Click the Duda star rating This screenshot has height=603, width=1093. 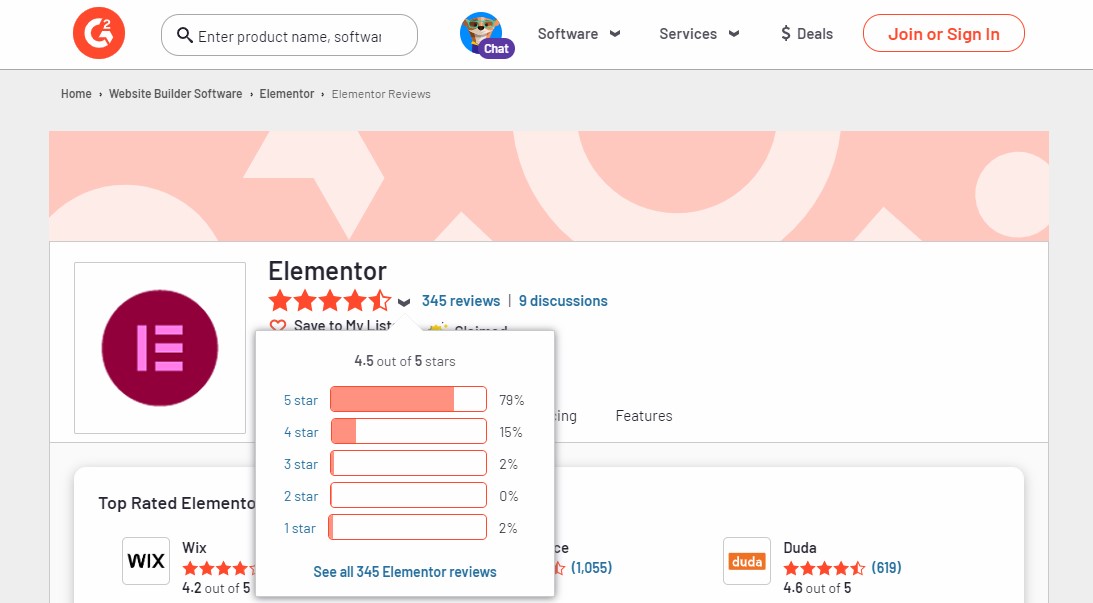pyautogui.click(x=824, y=568)
